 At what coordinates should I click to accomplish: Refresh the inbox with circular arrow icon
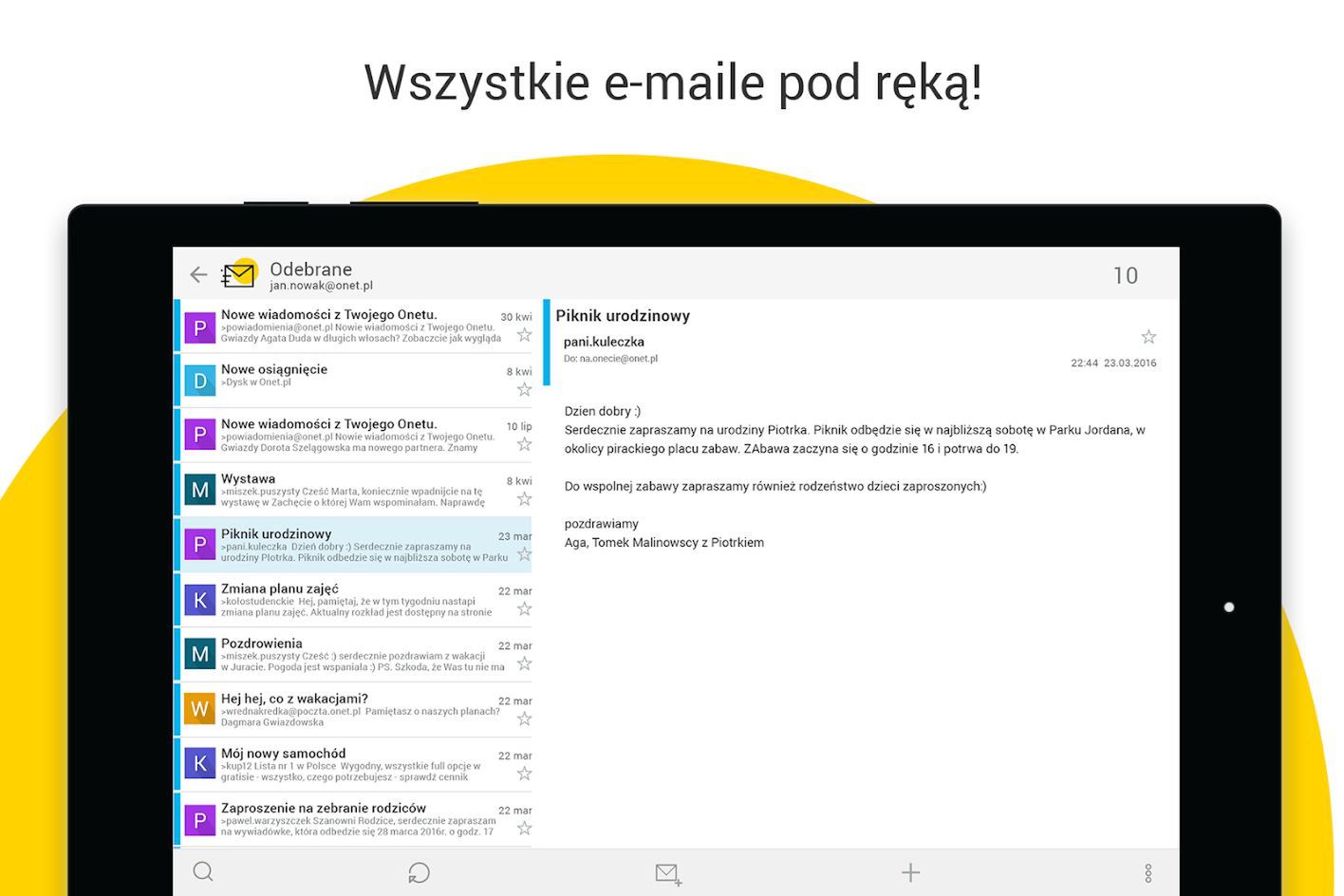[419, 872]
